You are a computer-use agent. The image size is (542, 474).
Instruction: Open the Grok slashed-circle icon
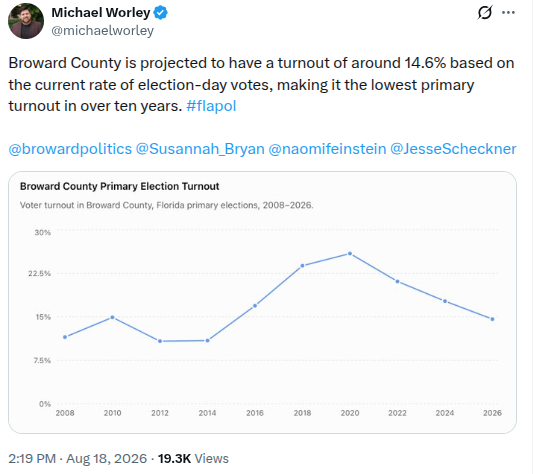tap(484, 13)
